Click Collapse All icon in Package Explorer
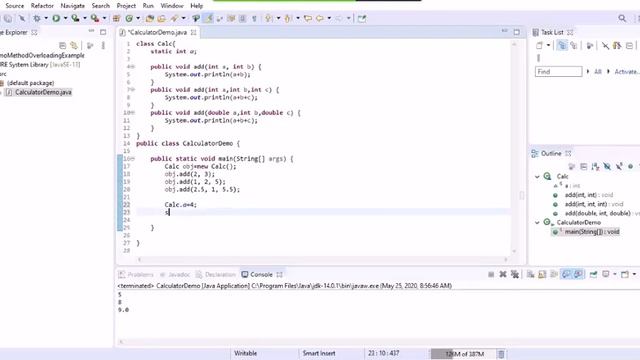The width and height of the screenshot is (640, 360). [62, 45]
